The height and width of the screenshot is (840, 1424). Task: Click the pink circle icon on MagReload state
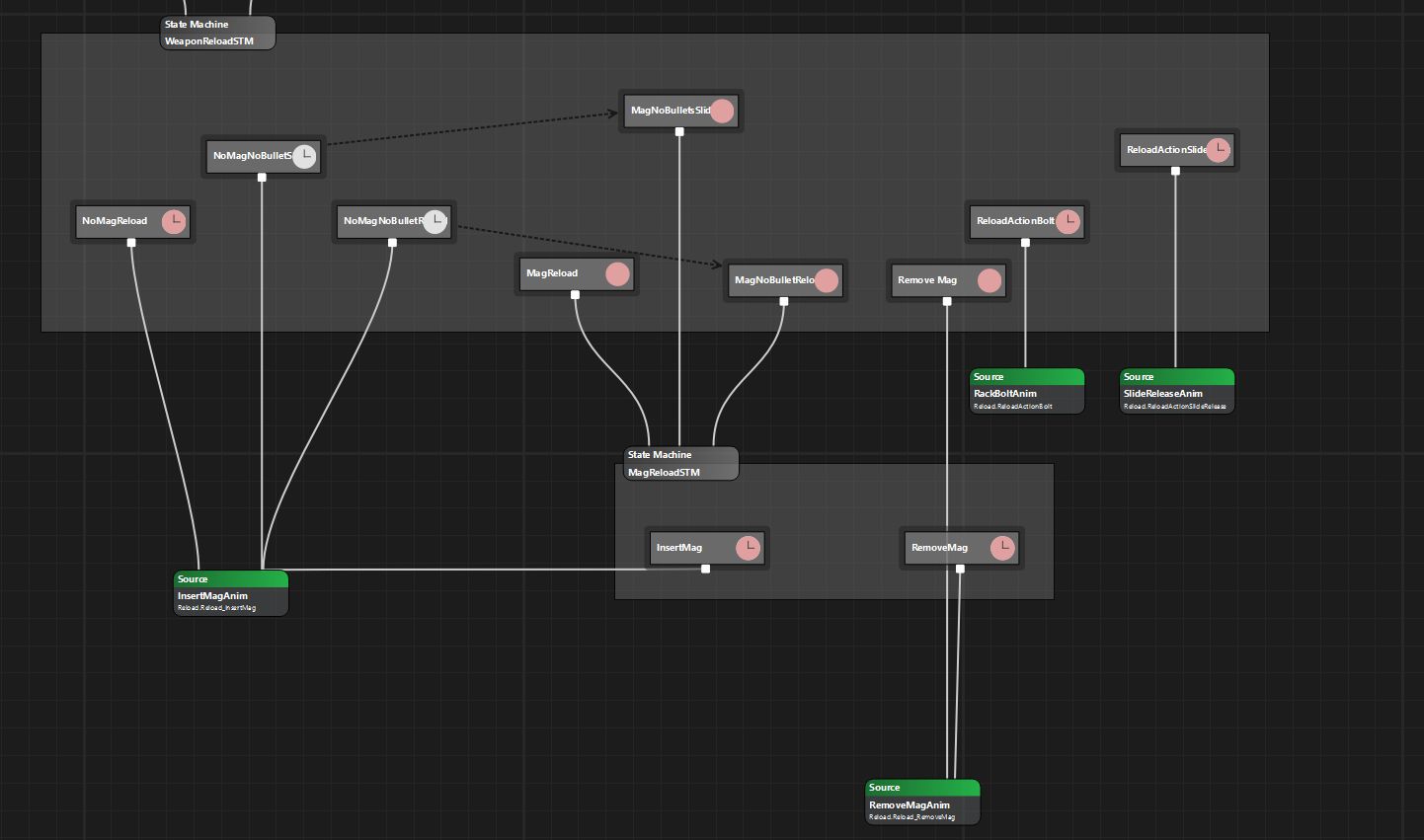[x=617, y=274]
